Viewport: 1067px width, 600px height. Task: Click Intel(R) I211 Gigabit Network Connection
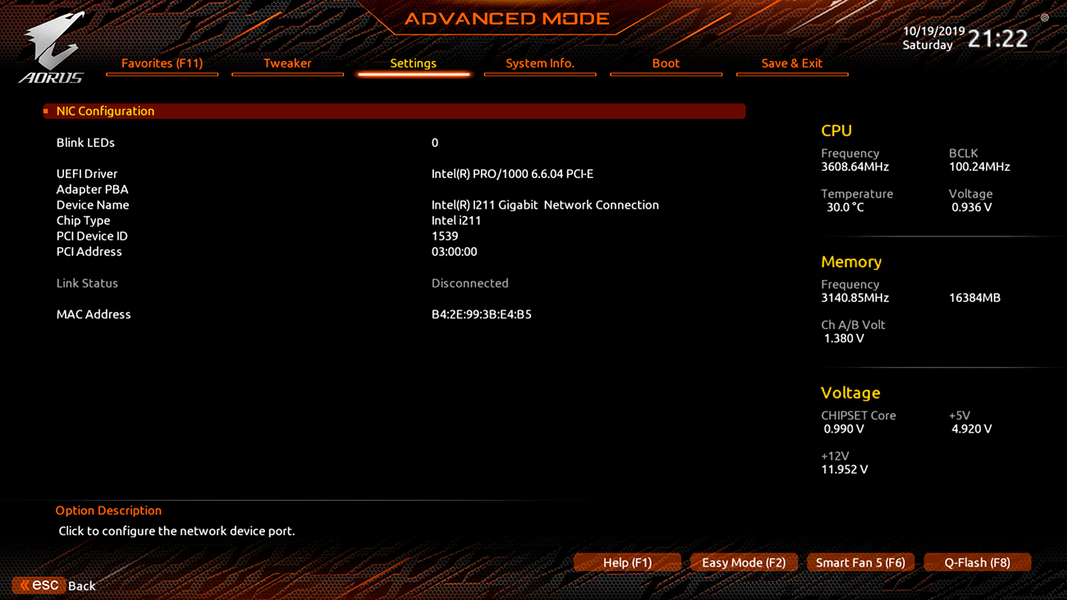[545, 205]
